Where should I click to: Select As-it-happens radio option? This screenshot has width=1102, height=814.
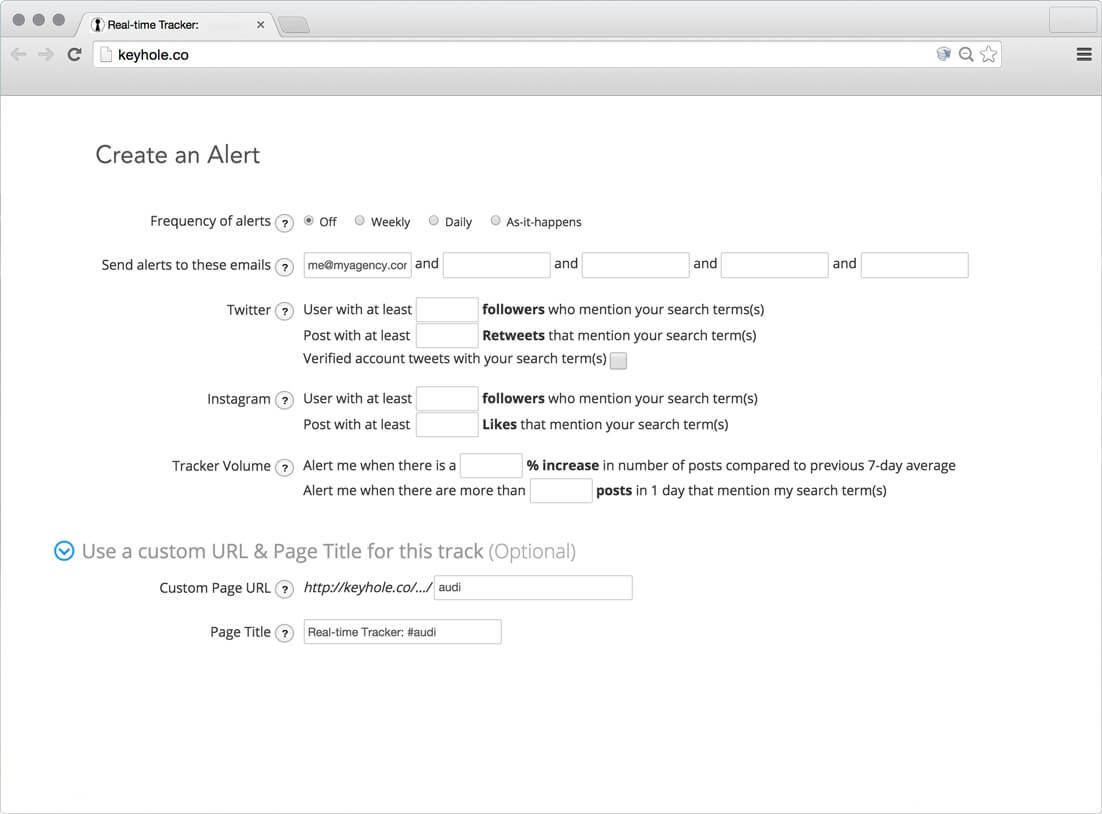495,221
